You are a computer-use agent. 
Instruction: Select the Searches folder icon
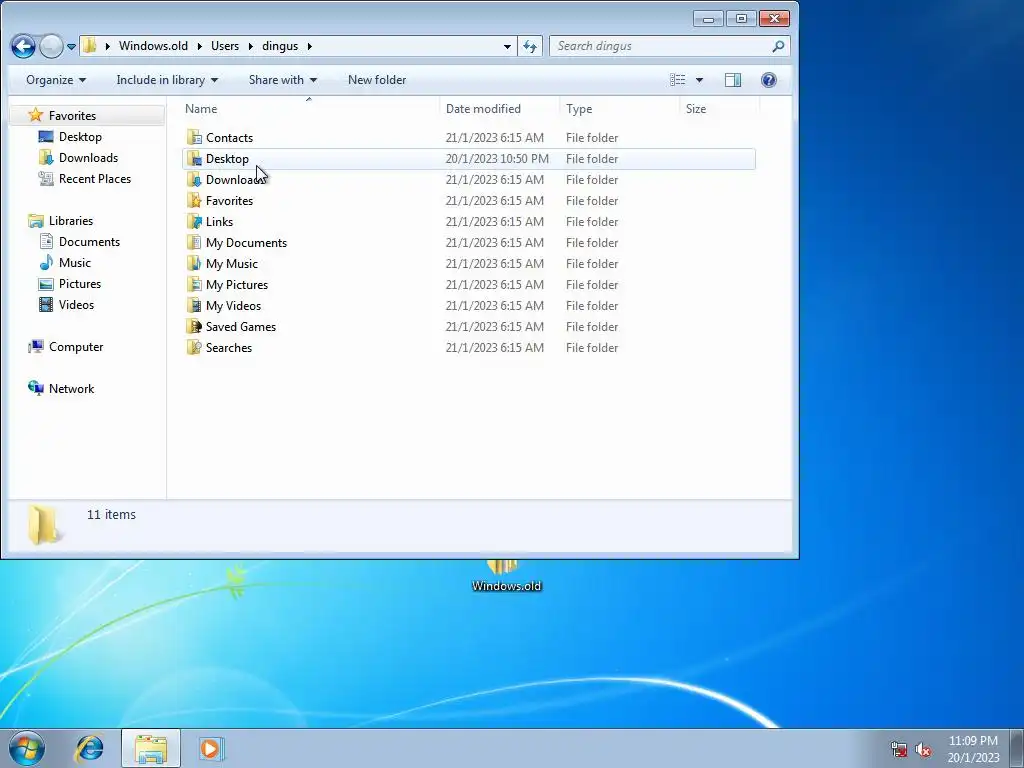[194, 347]
